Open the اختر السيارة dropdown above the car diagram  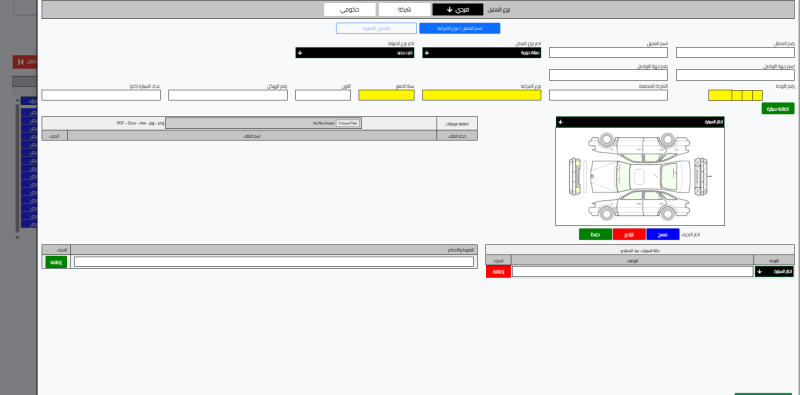pos(640,122)
